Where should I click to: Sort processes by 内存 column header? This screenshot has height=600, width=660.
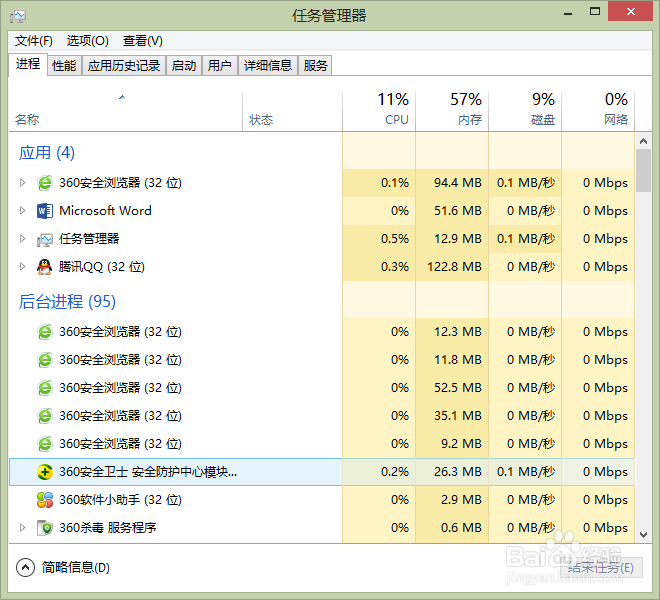[x=452, y=111]
